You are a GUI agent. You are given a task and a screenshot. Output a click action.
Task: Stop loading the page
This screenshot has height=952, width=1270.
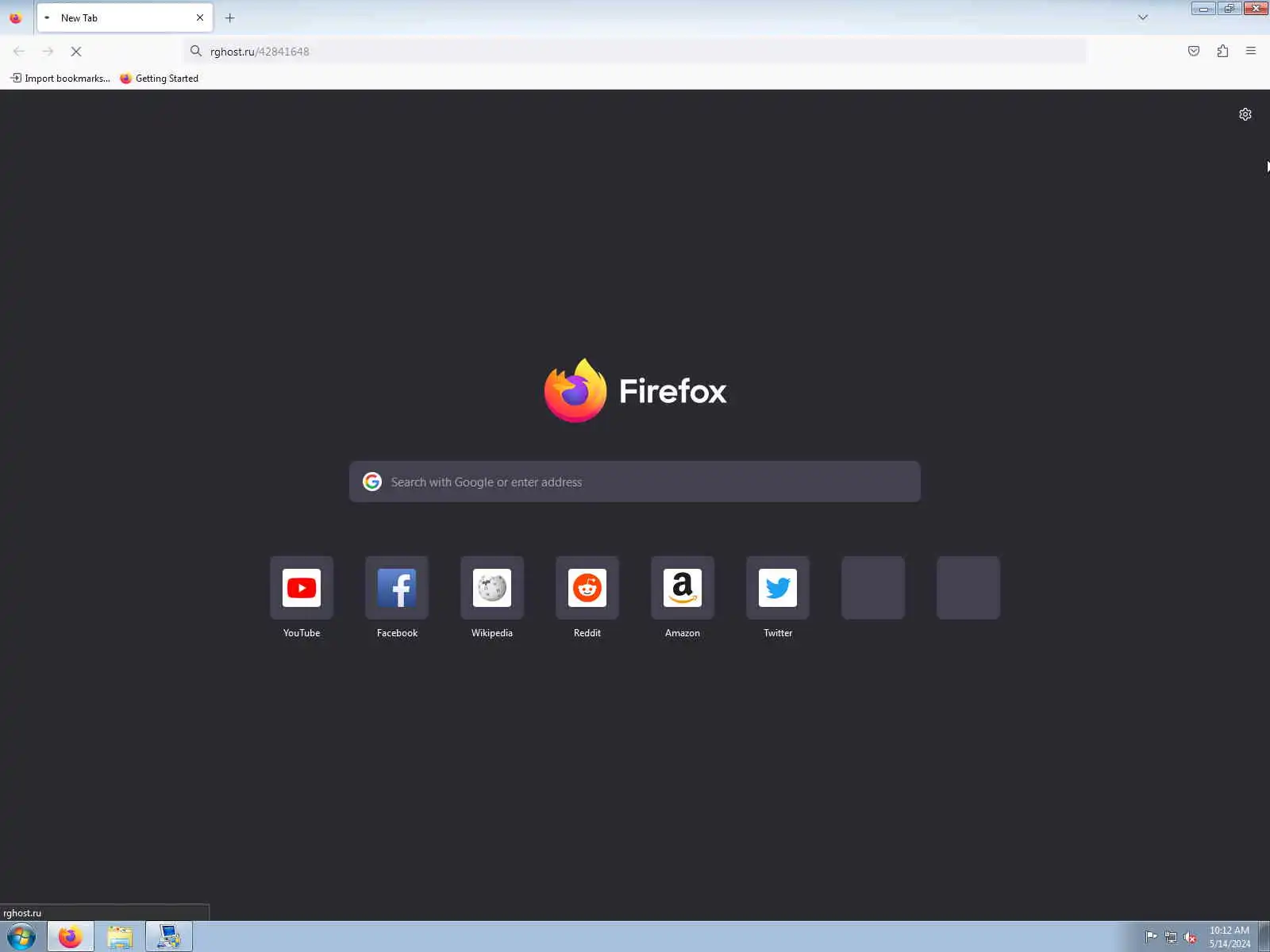click(x=76, y=52)
